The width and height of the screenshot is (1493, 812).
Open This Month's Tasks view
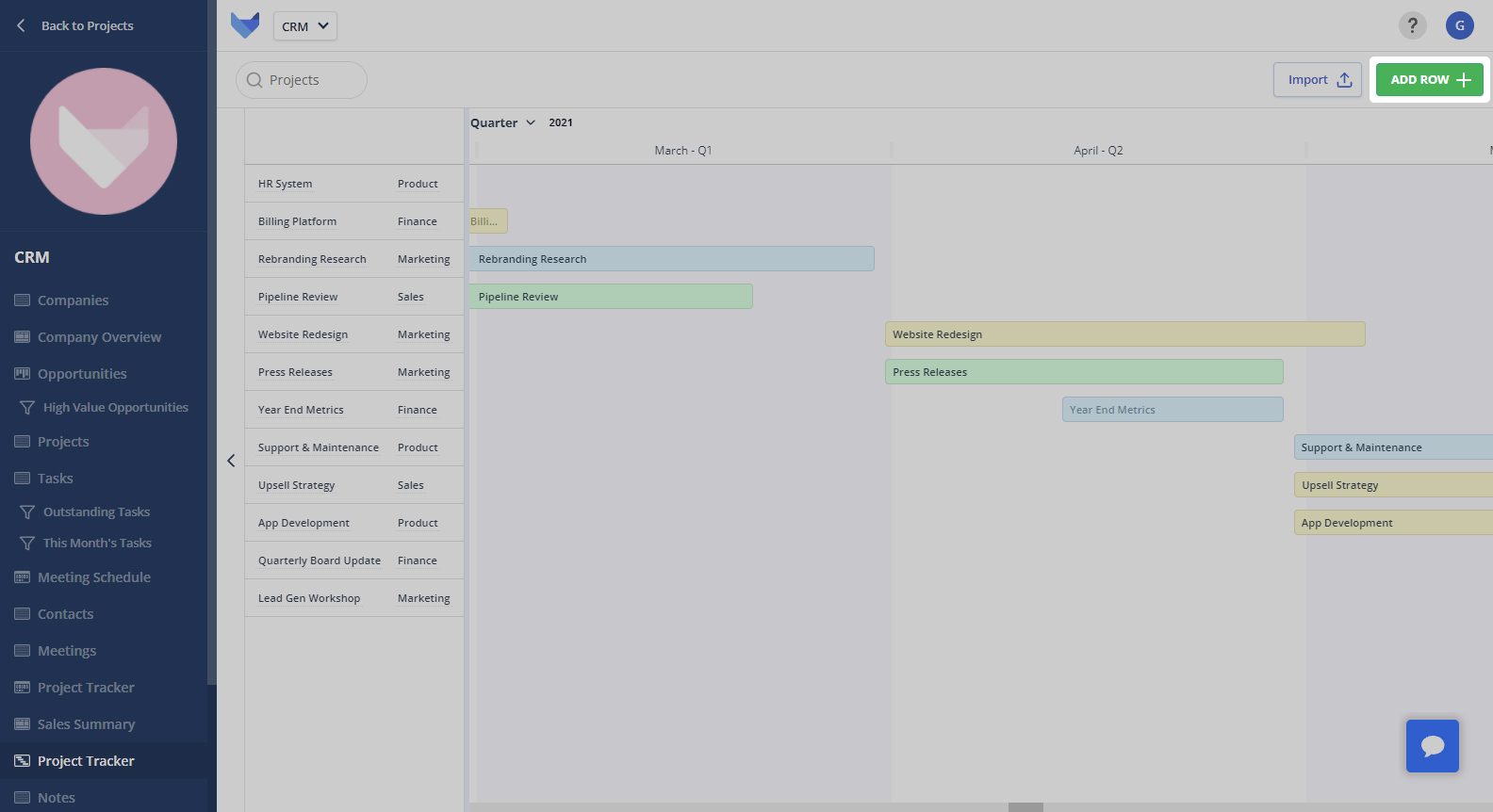97,544
